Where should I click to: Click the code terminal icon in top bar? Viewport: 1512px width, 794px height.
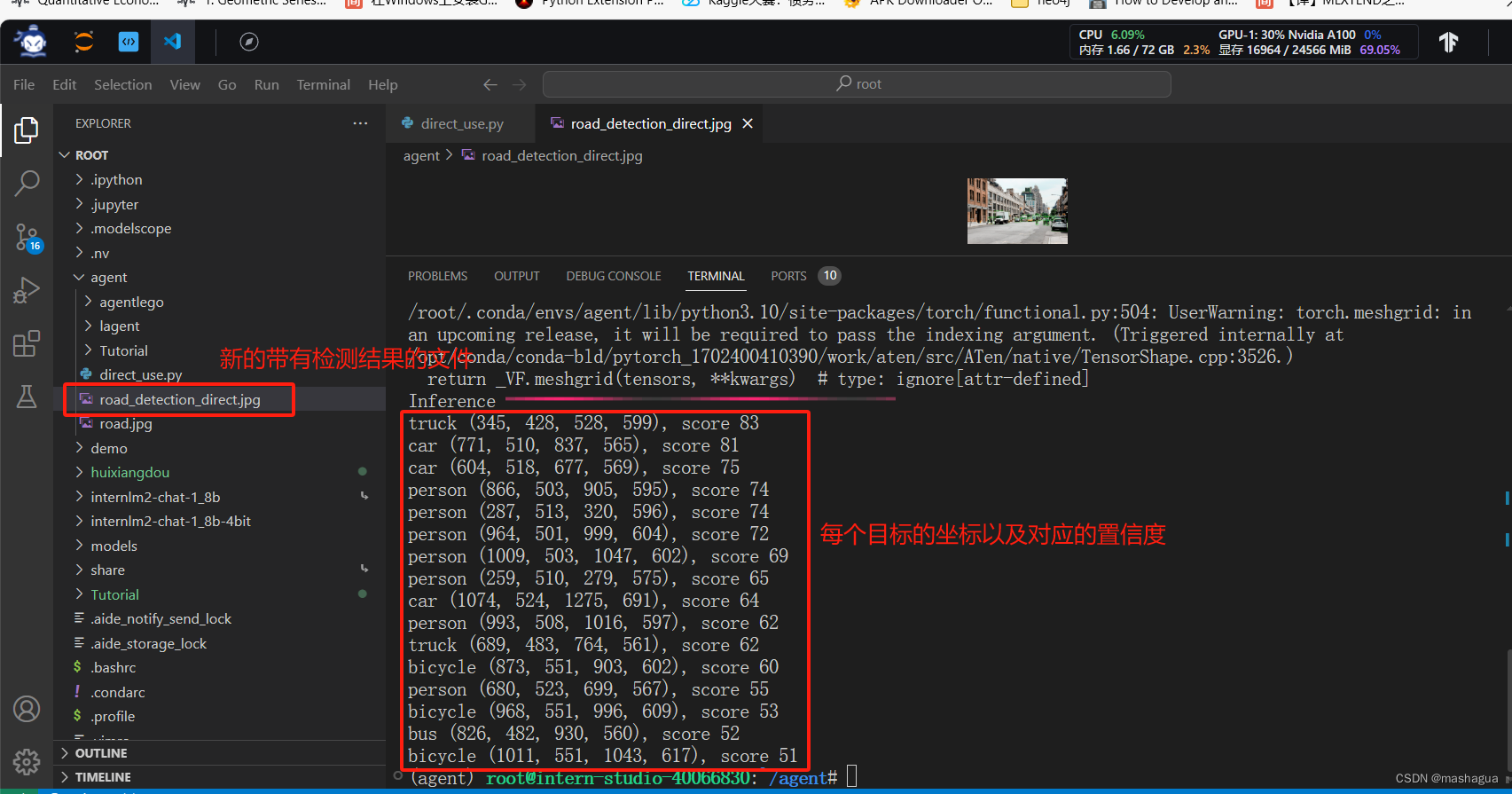[x=129, y=42]
